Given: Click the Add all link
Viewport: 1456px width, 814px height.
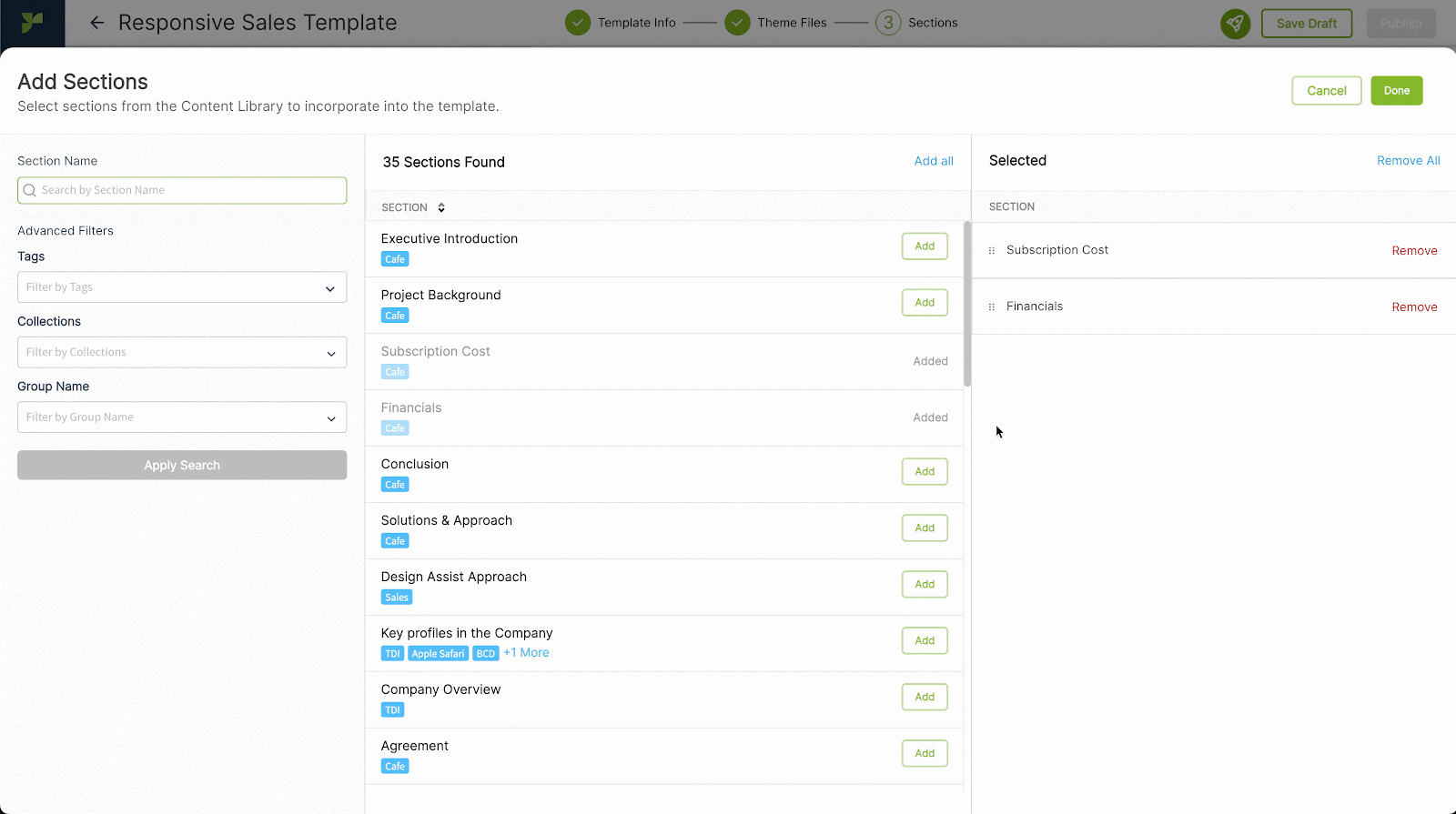Looking at the screenshot, I should pyautogui.click(x=934, y=161).
